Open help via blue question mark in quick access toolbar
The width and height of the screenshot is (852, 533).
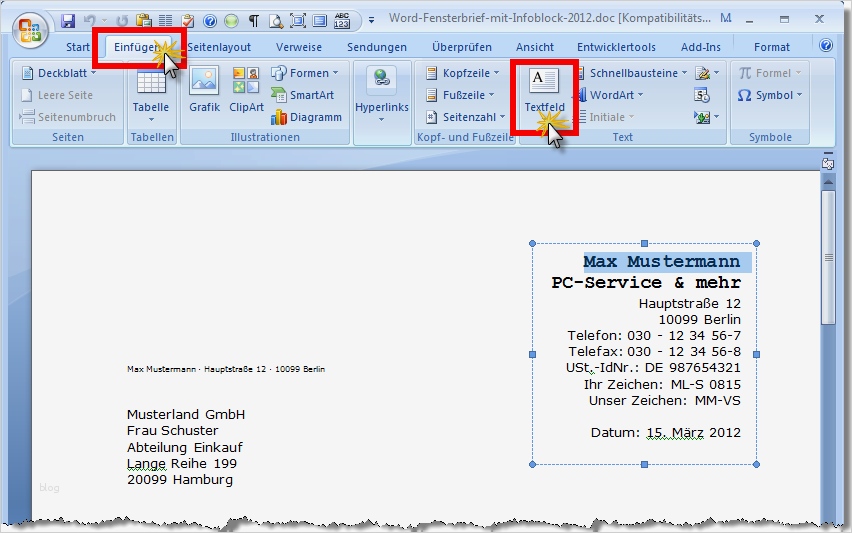coord(210,21)
